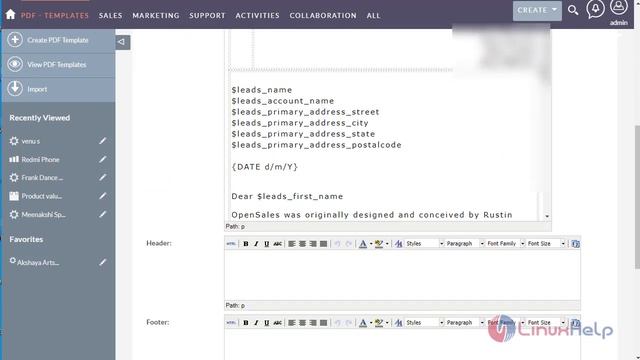Redo in Header editor toolbar
This screenshot has width=640, height=360.
pyautogui.click(x=349, y=244)
